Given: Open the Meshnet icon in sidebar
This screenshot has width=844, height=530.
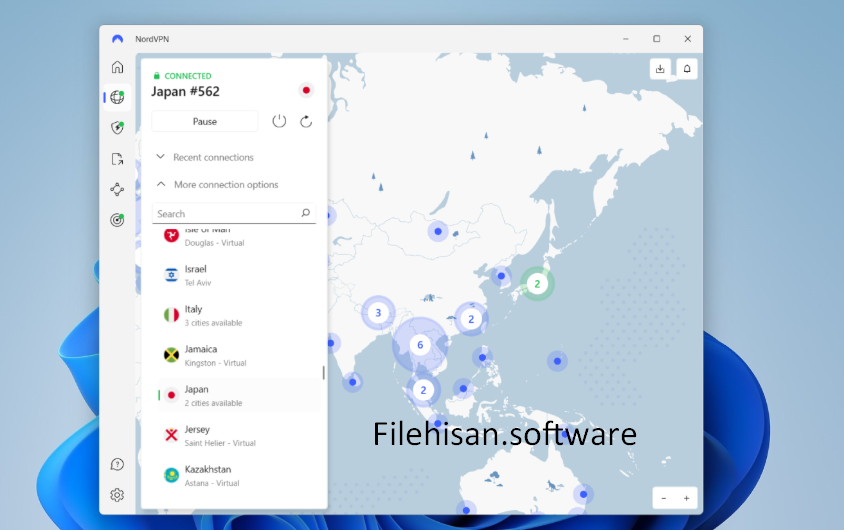Looking at the screenshot, I should (x=117, y=189).
